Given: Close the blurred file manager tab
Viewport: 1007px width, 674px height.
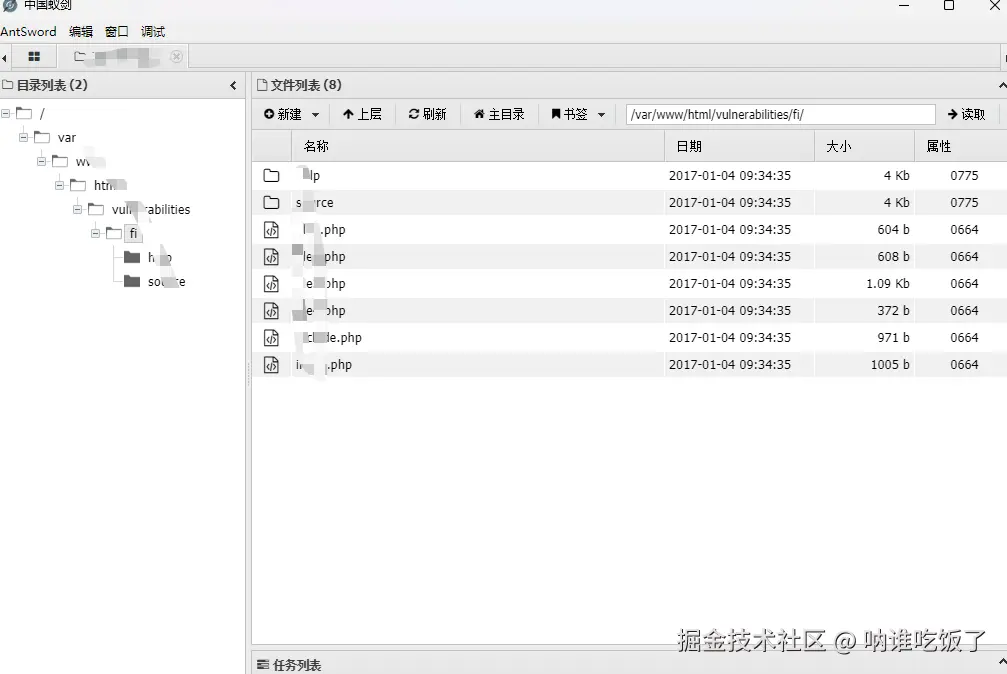Looking at the screenshot, I should 176,57.
